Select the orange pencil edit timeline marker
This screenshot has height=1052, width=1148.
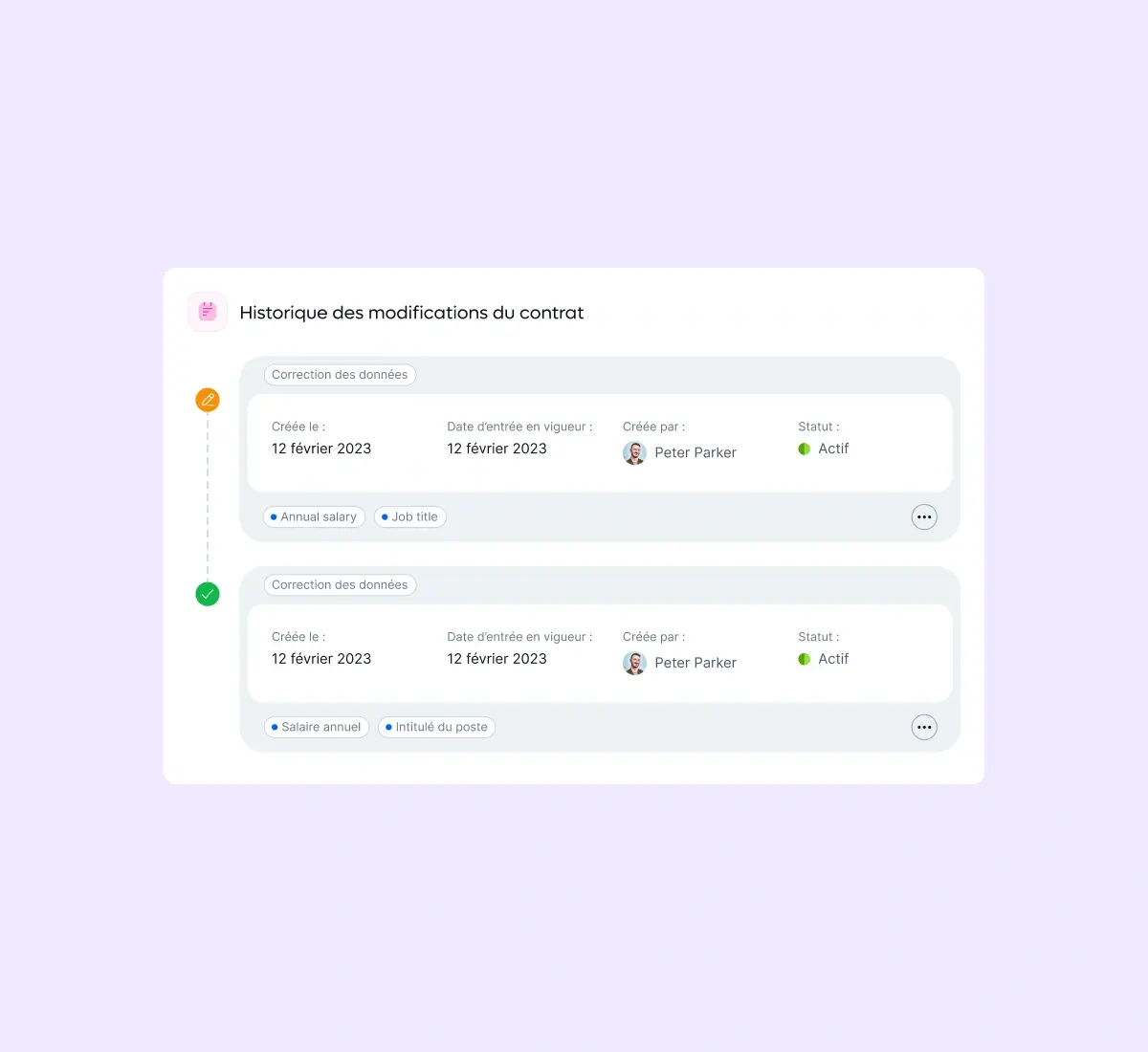(x=208, y=400)
